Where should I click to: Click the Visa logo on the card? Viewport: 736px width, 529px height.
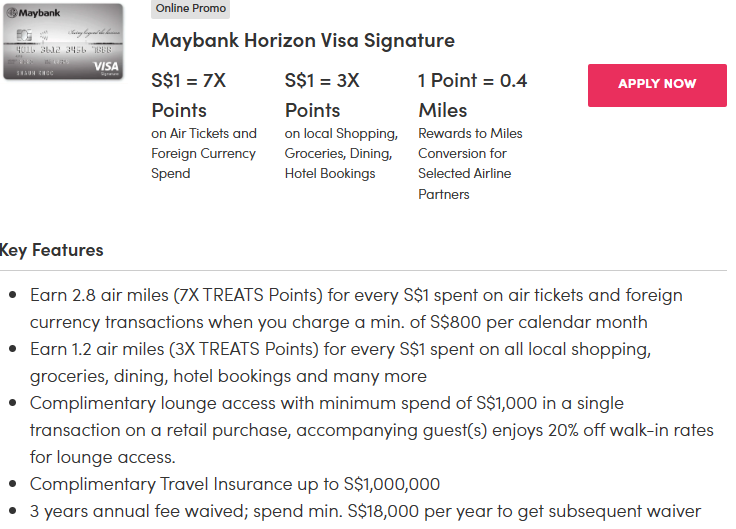106,66
